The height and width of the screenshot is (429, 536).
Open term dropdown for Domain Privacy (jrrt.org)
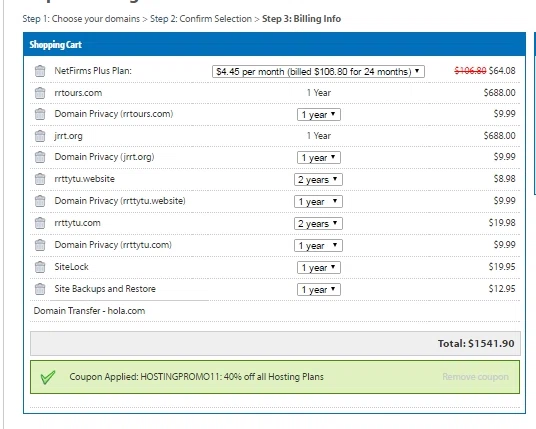(x=319, y=158)
